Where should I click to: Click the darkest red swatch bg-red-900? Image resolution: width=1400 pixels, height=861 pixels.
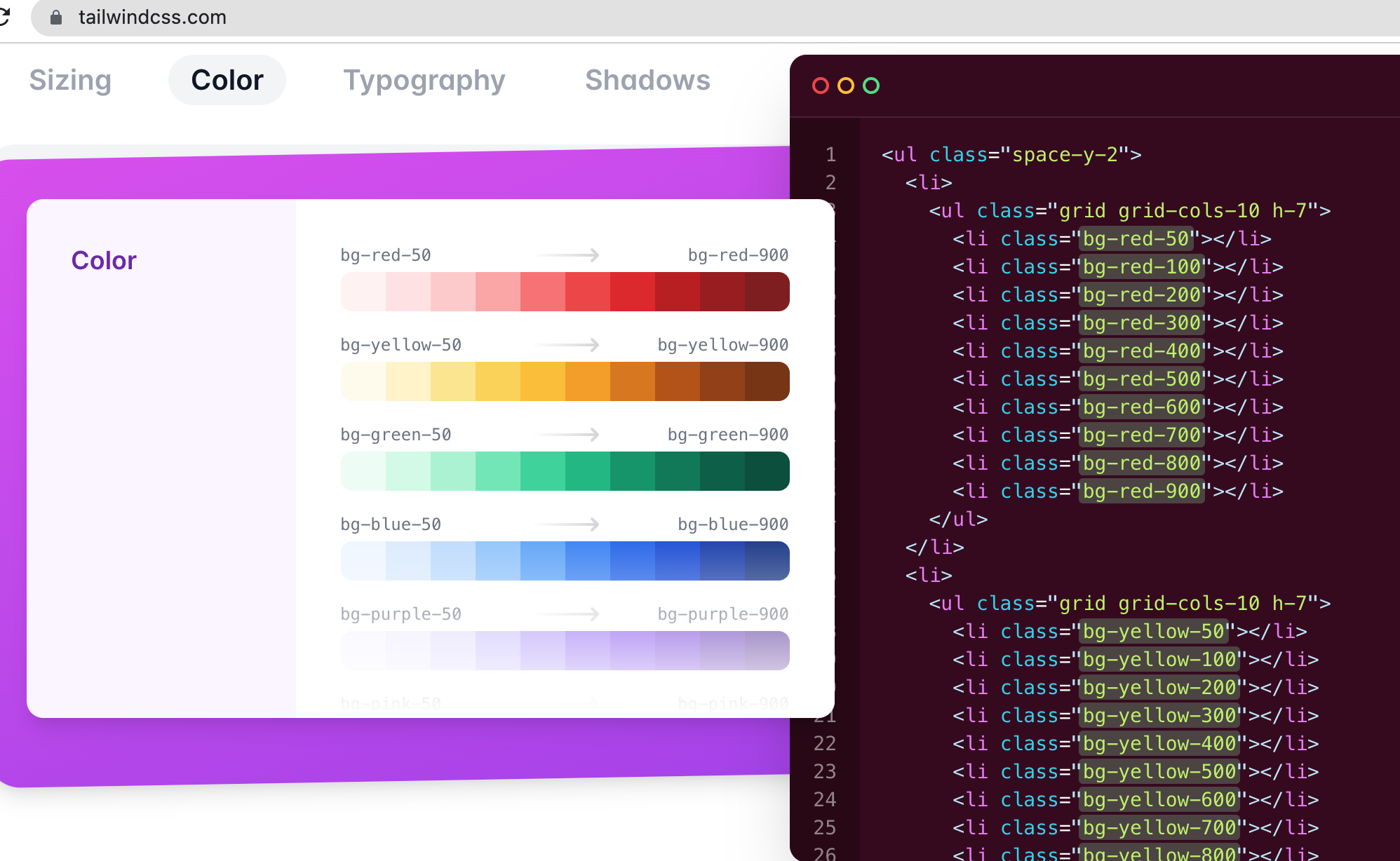coord(767,292)
